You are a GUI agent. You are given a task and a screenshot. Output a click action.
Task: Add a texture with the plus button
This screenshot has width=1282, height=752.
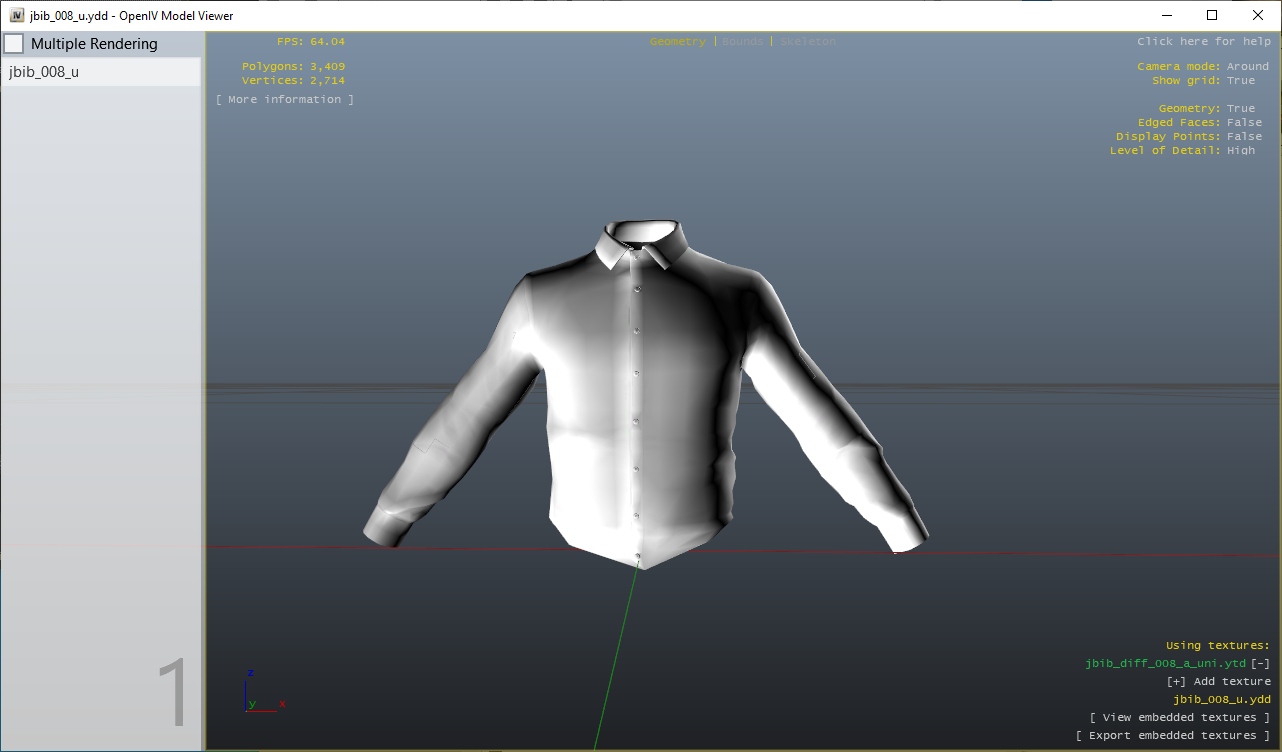coord(1174,681)
